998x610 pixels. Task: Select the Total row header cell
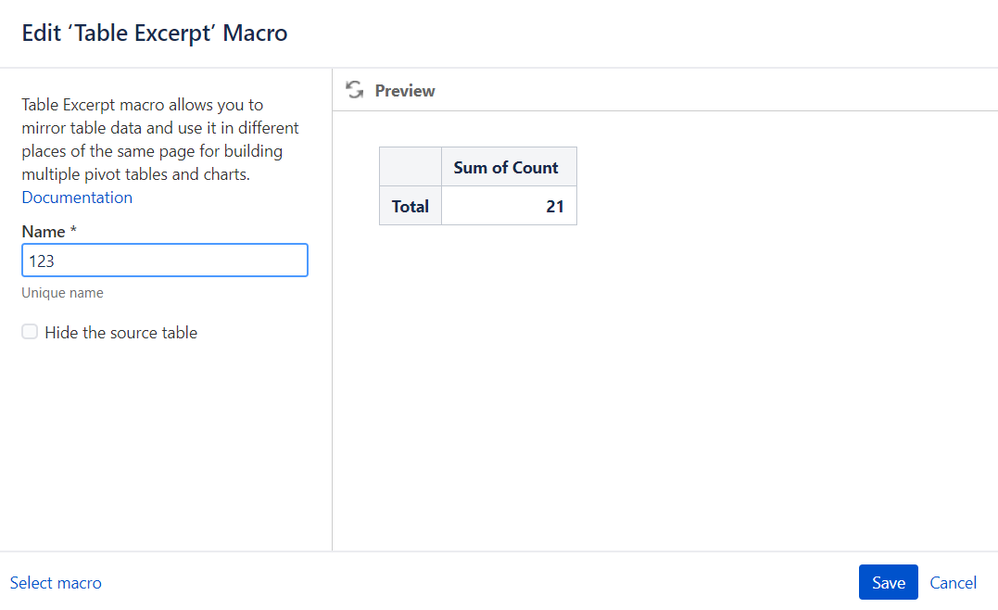410,206
